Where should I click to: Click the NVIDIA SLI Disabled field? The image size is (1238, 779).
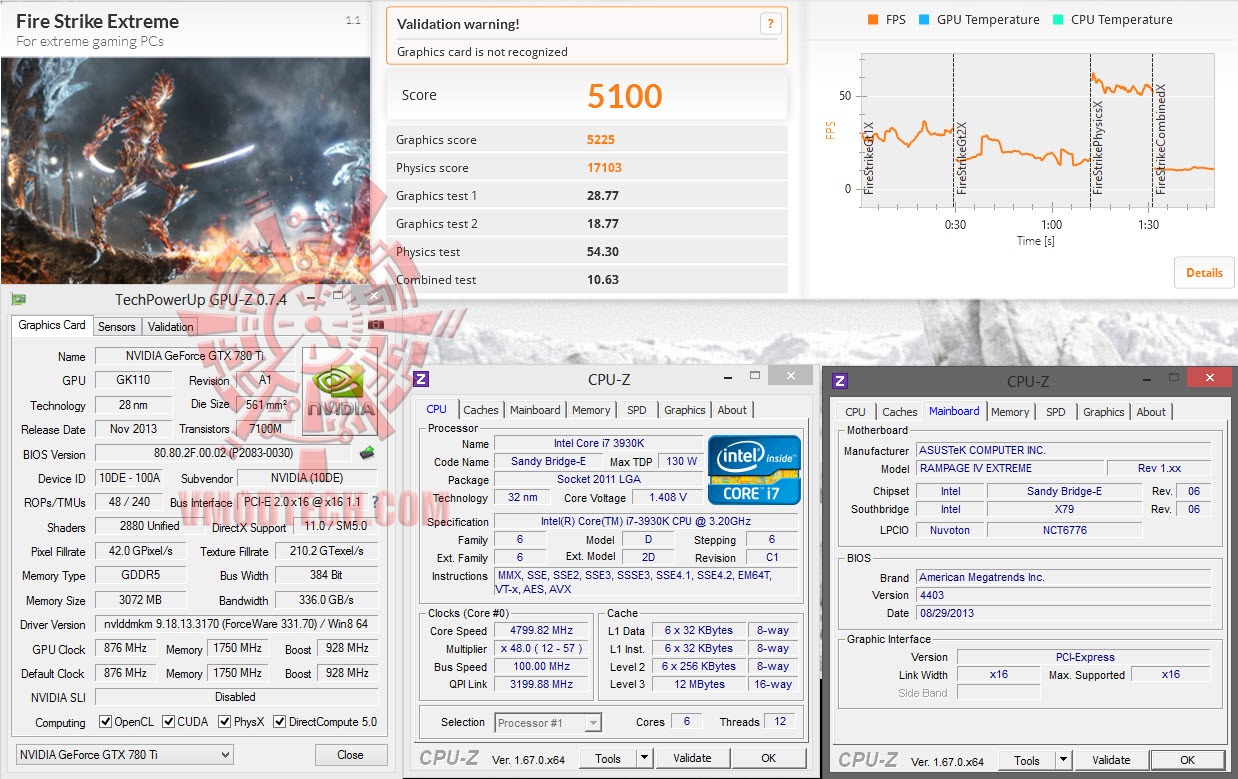[x=236, y=697]
